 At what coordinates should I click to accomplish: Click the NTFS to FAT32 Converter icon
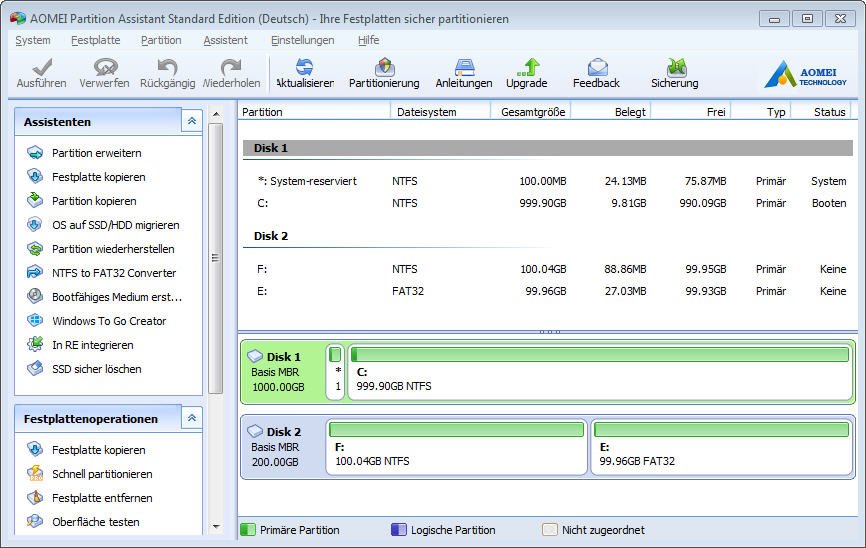(x=35, y=272)
